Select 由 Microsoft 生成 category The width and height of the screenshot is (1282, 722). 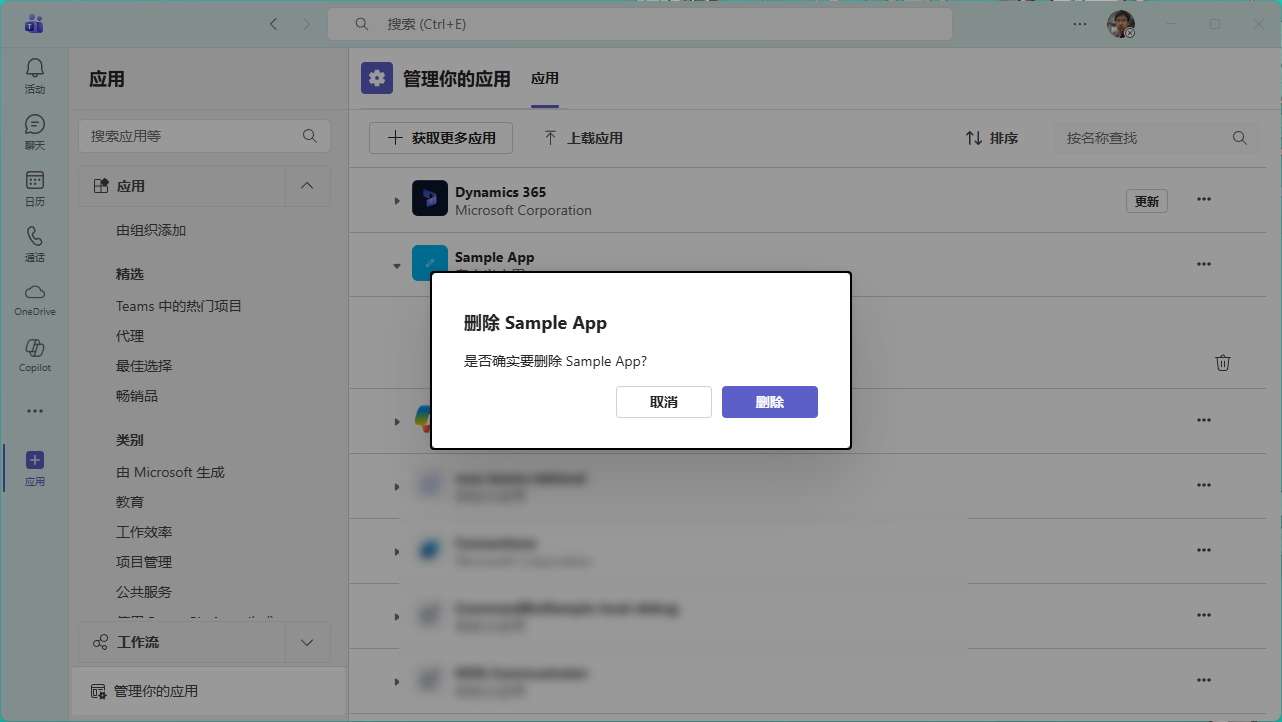[x=170, y=472]
